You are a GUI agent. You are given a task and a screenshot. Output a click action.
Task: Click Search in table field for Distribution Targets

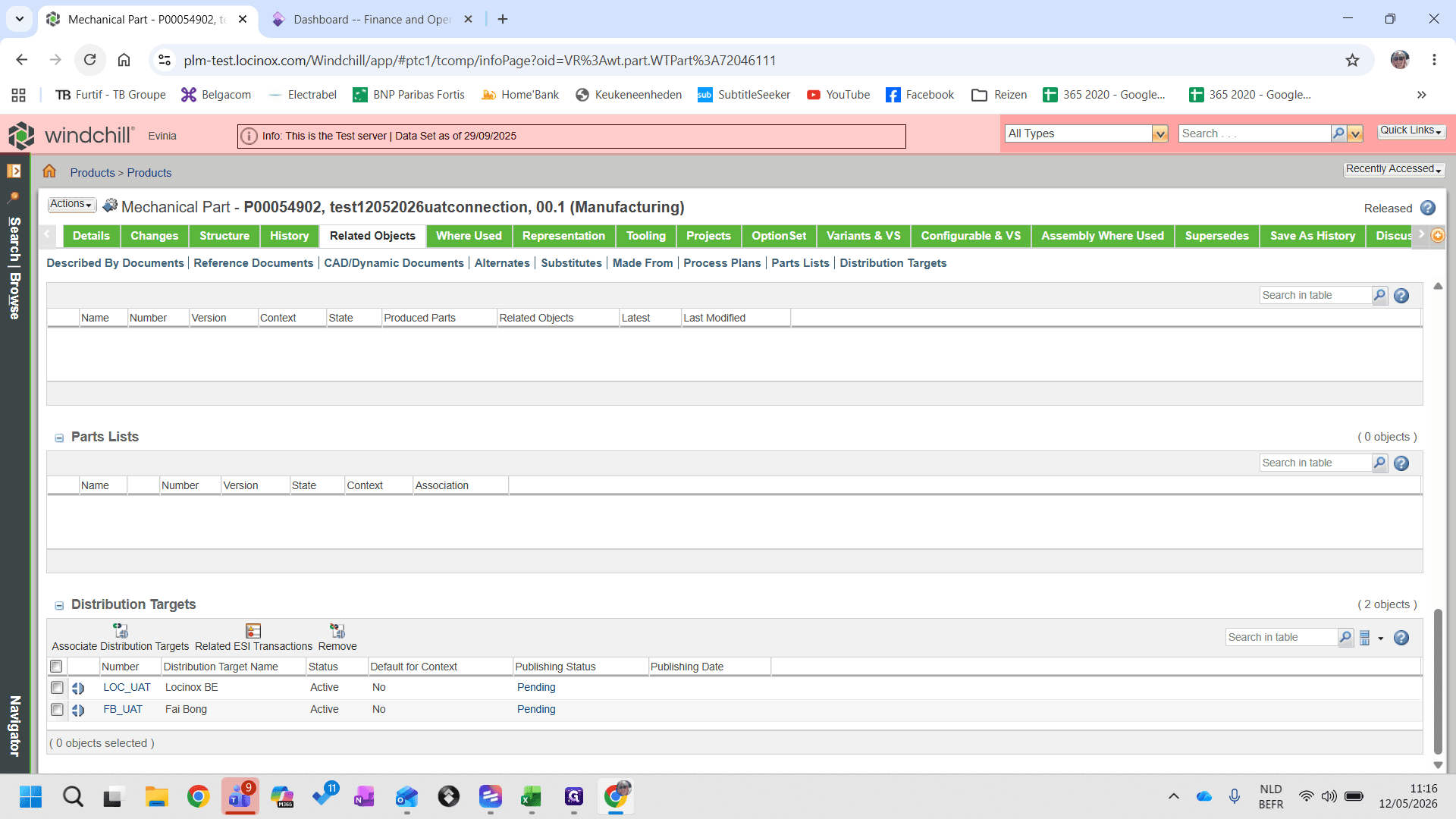[x=1282, y=637]
